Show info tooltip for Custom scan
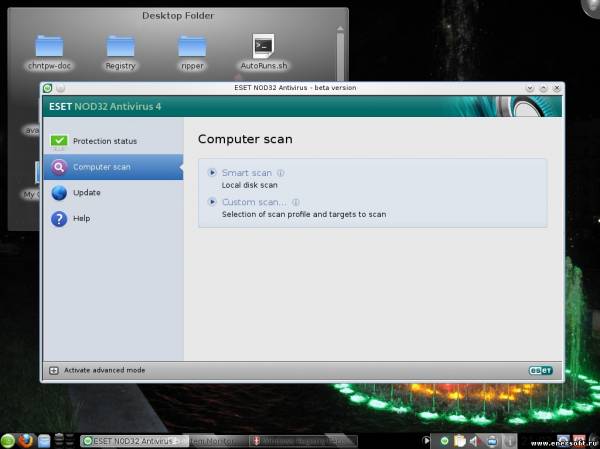 pyautogui.click(x=296, y=202)
